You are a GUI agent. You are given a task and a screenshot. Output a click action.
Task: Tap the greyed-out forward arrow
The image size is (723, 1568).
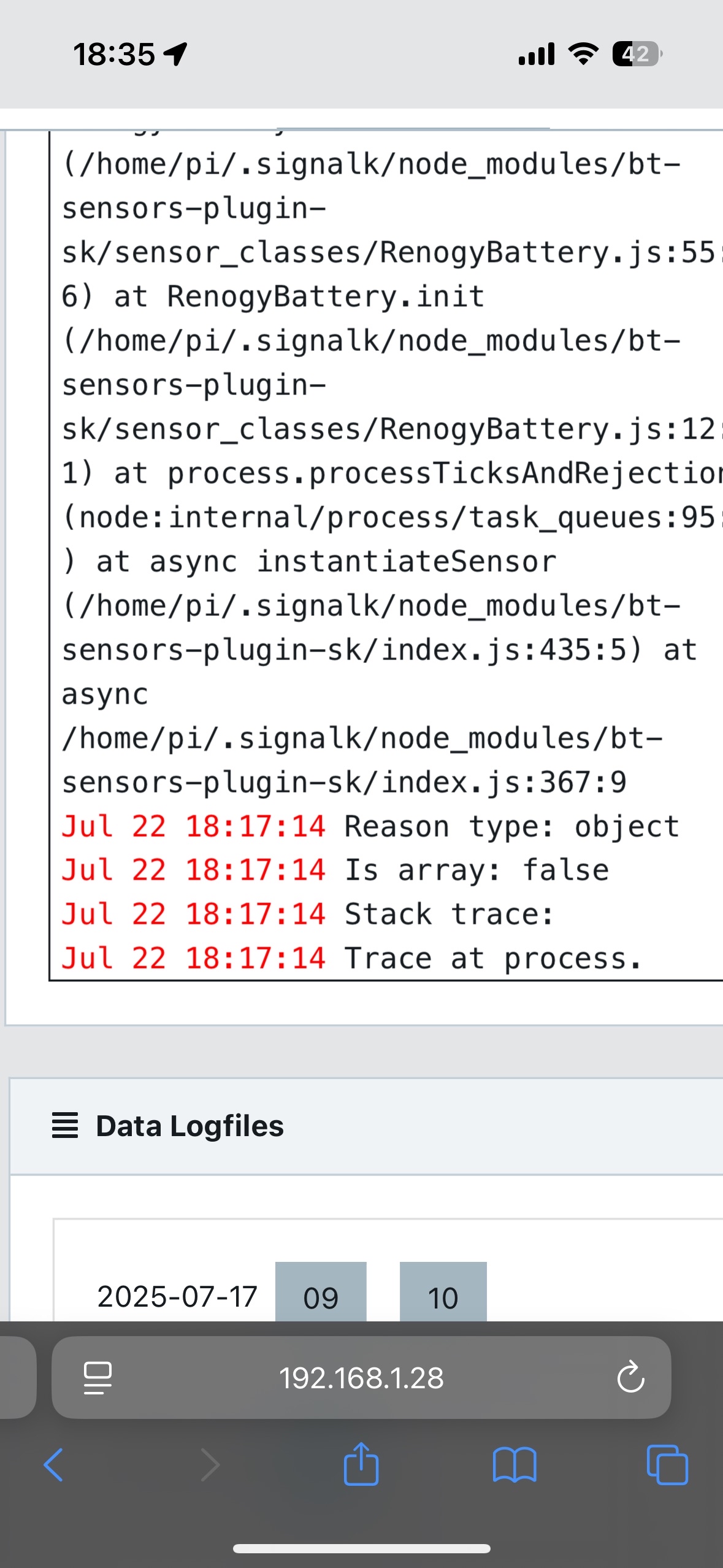tap(210, 1465)
